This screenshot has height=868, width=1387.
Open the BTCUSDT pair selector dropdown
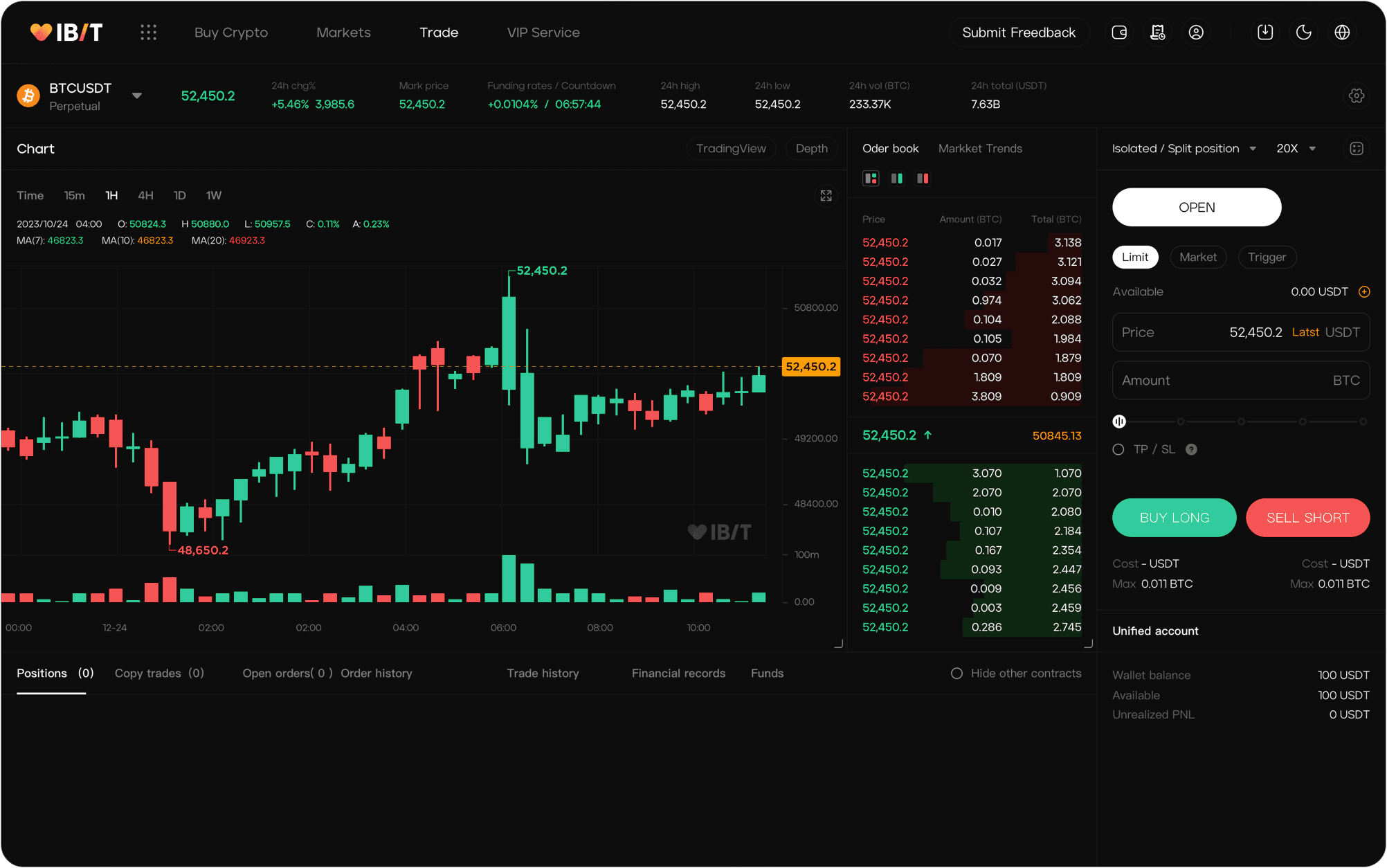[x=136, y=96]
